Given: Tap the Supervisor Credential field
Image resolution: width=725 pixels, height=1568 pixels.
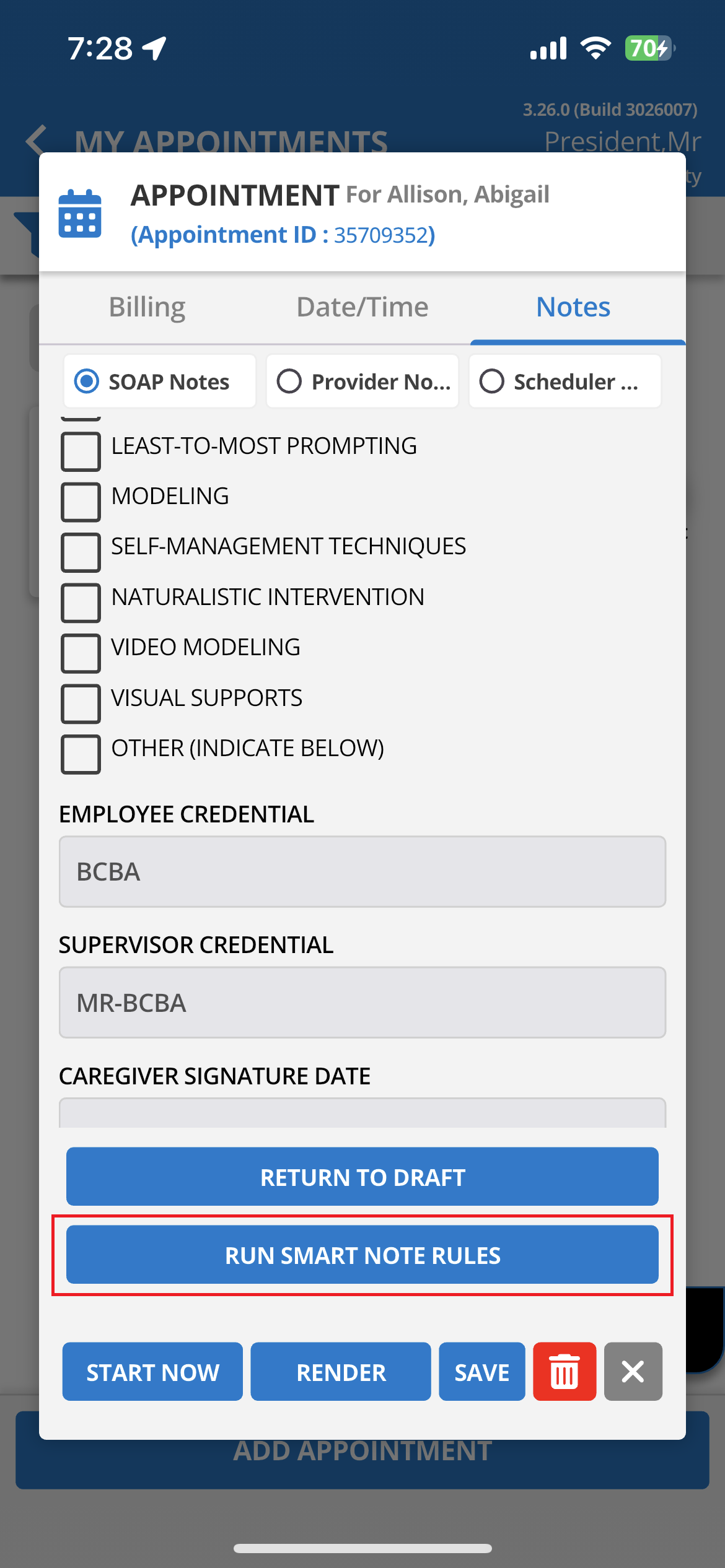Looking at the screenshot, I should pos(362,1002).
